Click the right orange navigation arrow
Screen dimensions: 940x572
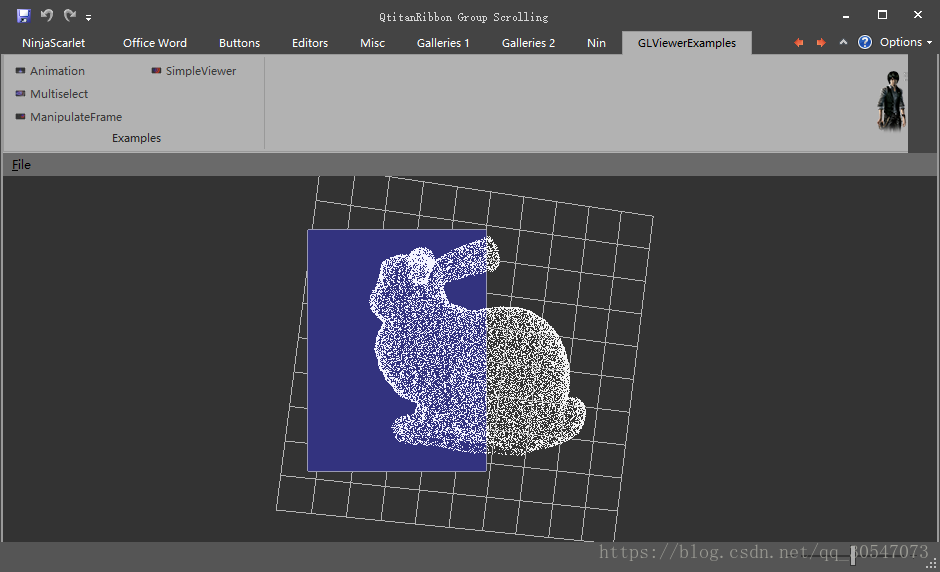pyautogui.click(x=821, y=43)
